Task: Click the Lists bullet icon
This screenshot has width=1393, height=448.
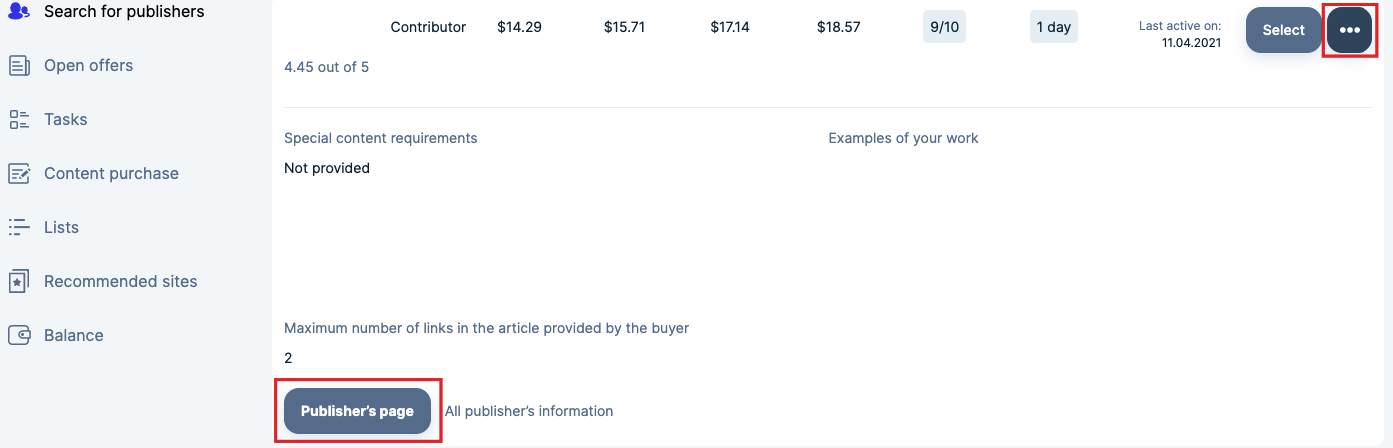Action: point(19,228)
